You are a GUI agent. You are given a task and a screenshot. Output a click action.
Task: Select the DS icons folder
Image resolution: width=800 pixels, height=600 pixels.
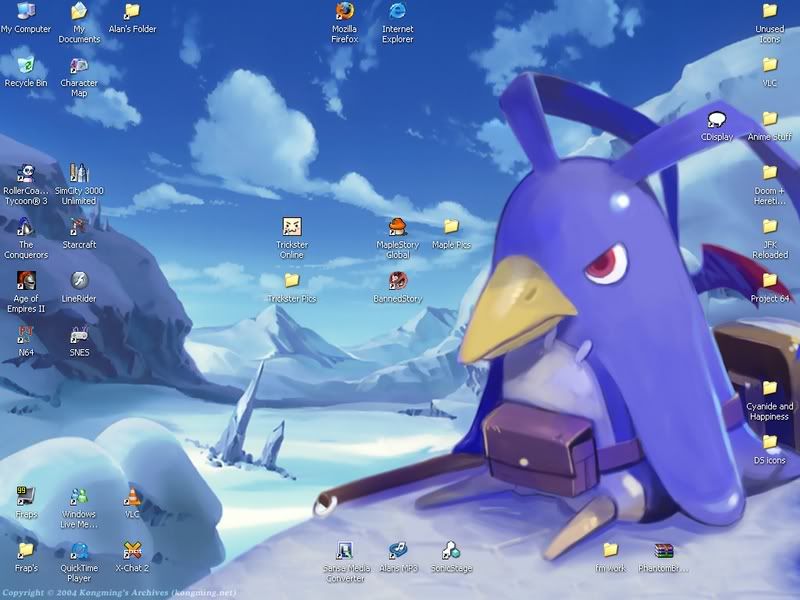[x=769, y=449]
